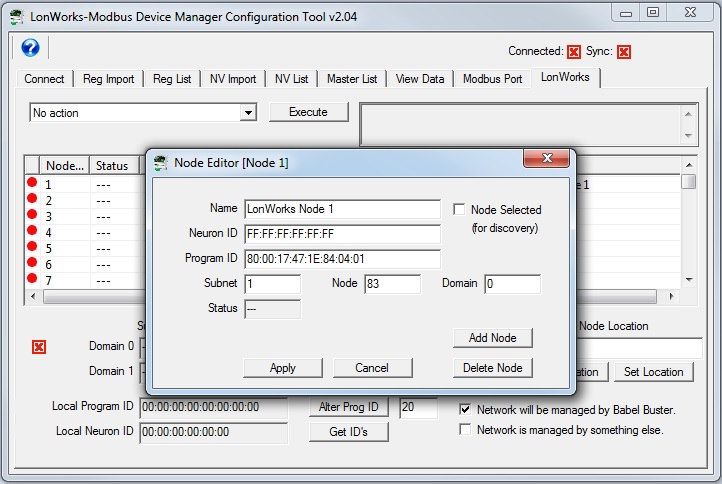Click the red status dot for node 7
This screenshot has width=722, height=484.
(x=32, y=279)
